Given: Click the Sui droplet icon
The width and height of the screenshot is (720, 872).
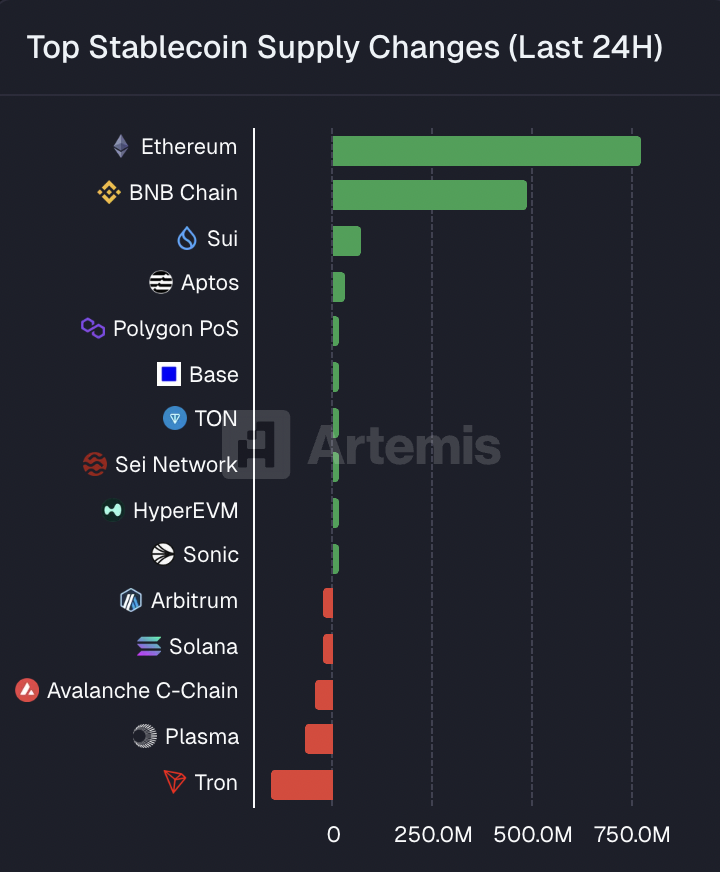Looking at the screenshot, I should [x=187, y=238].
